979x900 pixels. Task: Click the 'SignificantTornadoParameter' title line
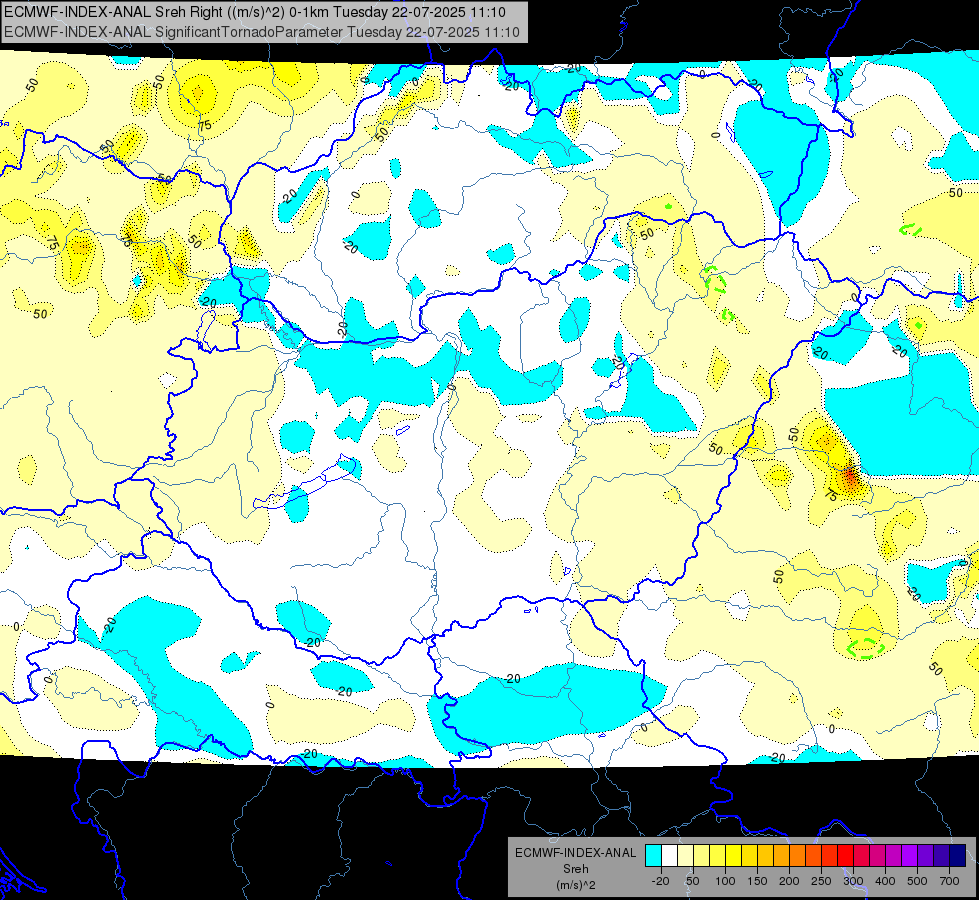[262, 32]
